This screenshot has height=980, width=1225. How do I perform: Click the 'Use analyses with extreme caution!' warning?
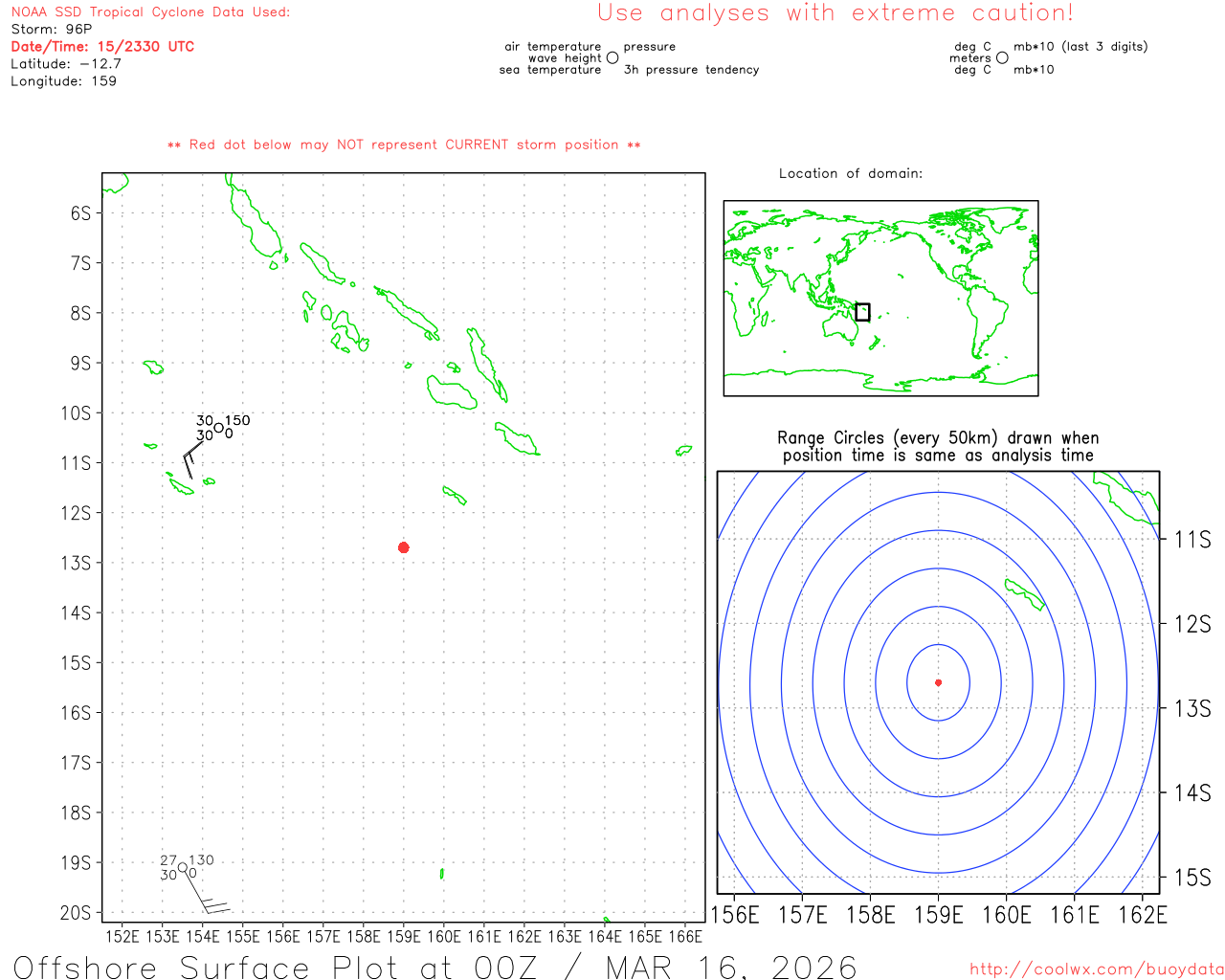coord(835,13)
